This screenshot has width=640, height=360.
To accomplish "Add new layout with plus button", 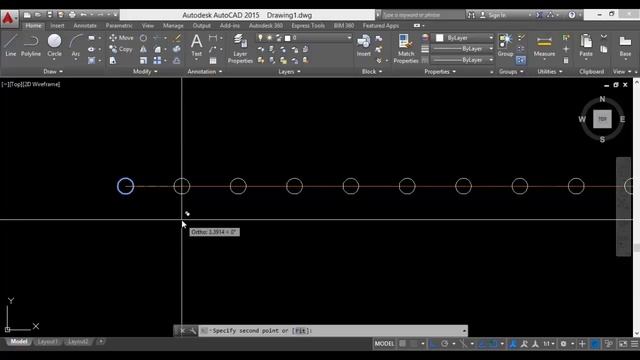I will (101, 341).
